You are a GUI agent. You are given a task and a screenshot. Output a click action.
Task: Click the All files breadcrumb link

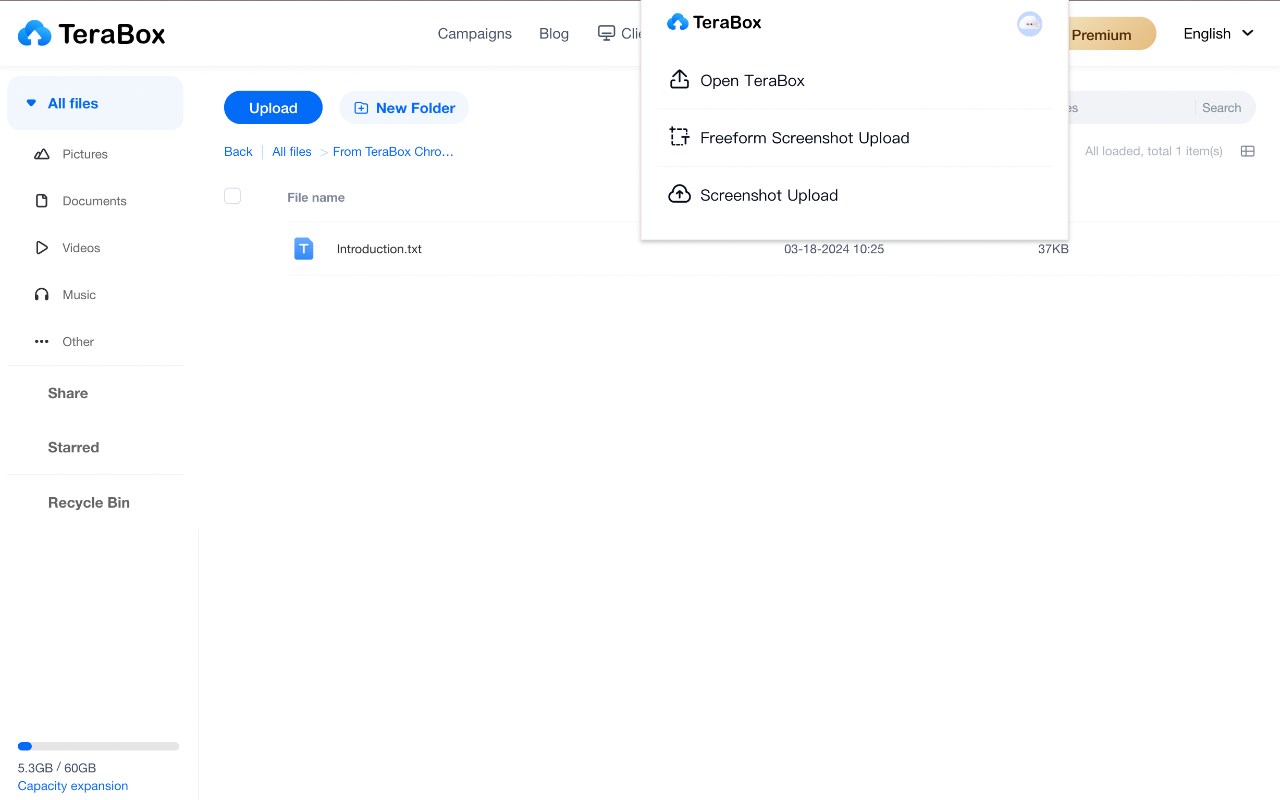(x=292, y=152)
